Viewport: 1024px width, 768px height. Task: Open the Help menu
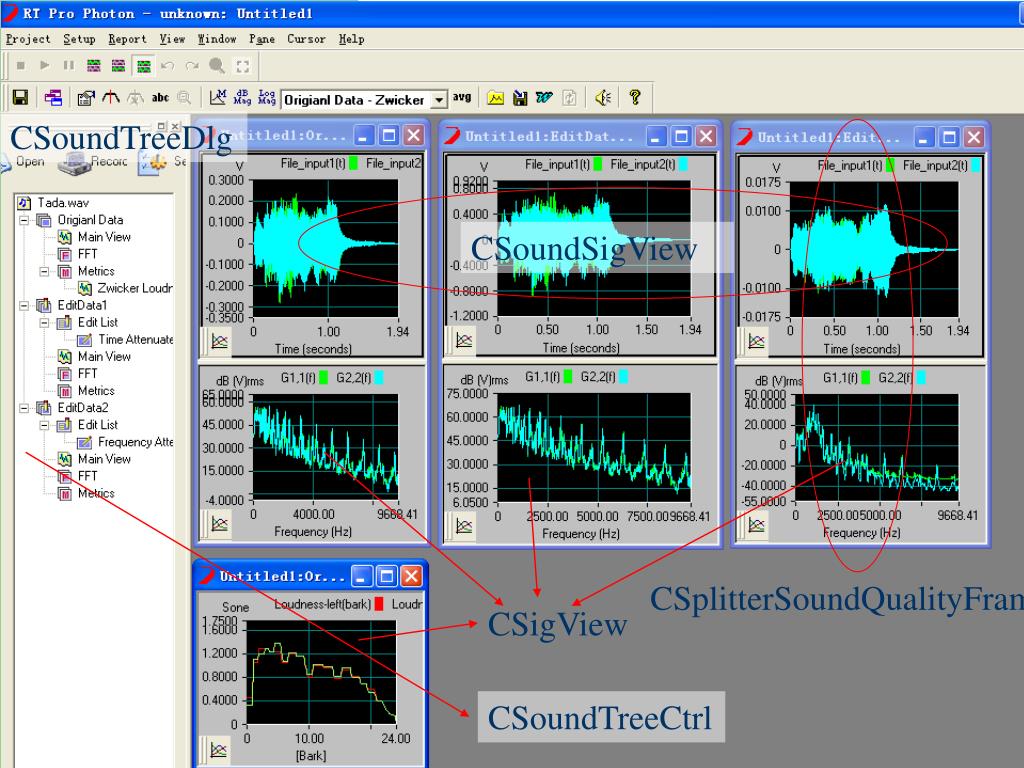click(x=351, y=39)
